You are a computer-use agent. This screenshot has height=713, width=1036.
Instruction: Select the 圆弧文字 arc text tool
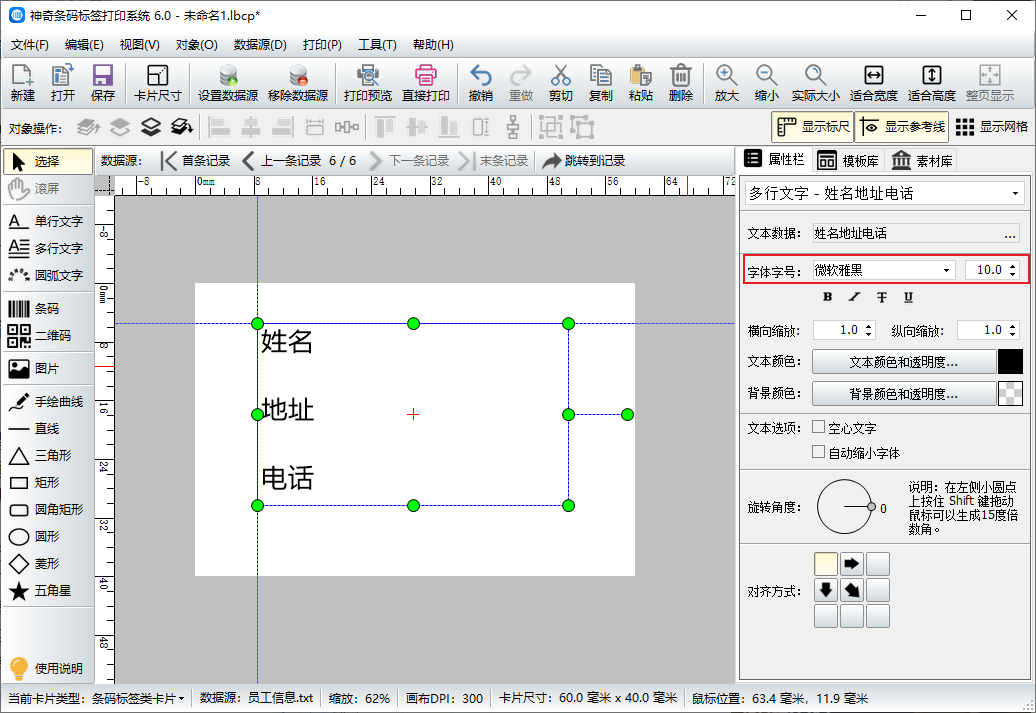click(46, 276)
